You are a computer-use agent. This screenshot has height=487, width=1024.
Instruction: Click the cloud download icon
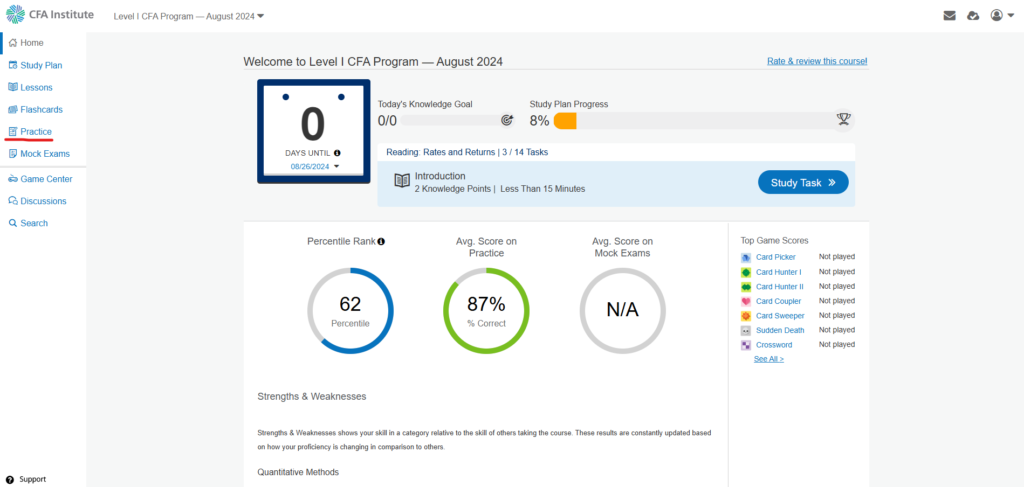tap(973, 16)
